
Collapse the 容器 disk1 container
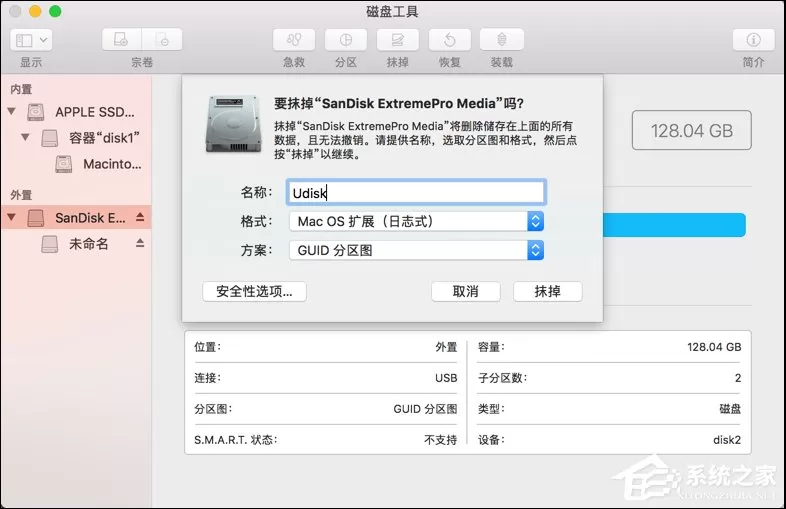click(25, 137)
